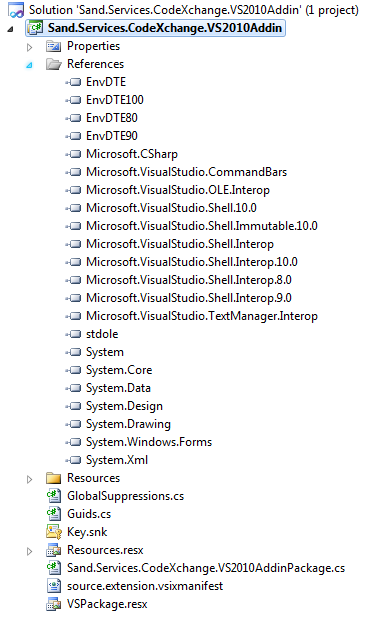Click the Key.snk key file icon
The width and height of the screenshot is (368, 621).
point(54,532)
